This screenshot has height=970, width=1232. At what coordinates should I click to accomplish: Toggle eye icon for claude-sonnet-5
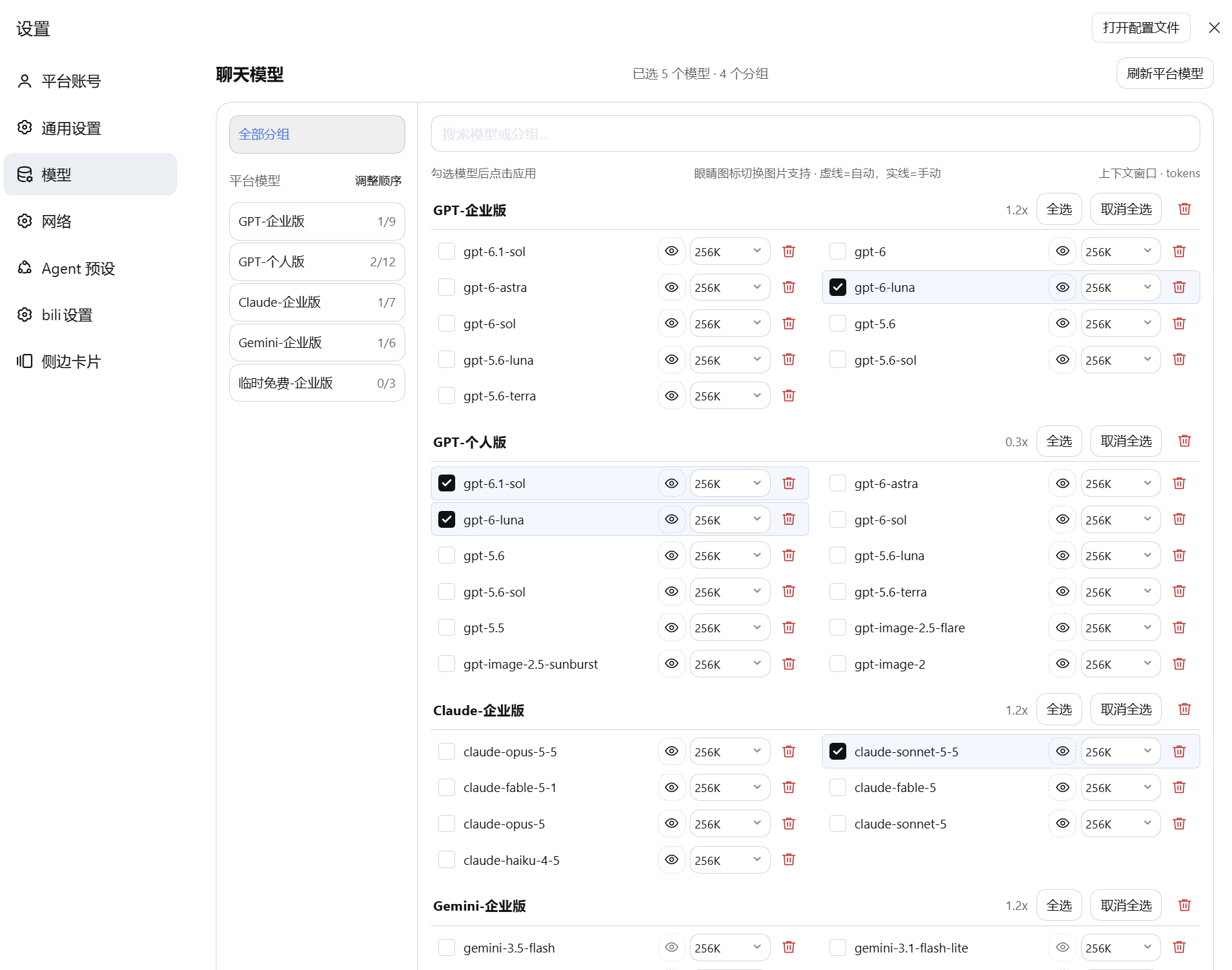point(1062,824)
